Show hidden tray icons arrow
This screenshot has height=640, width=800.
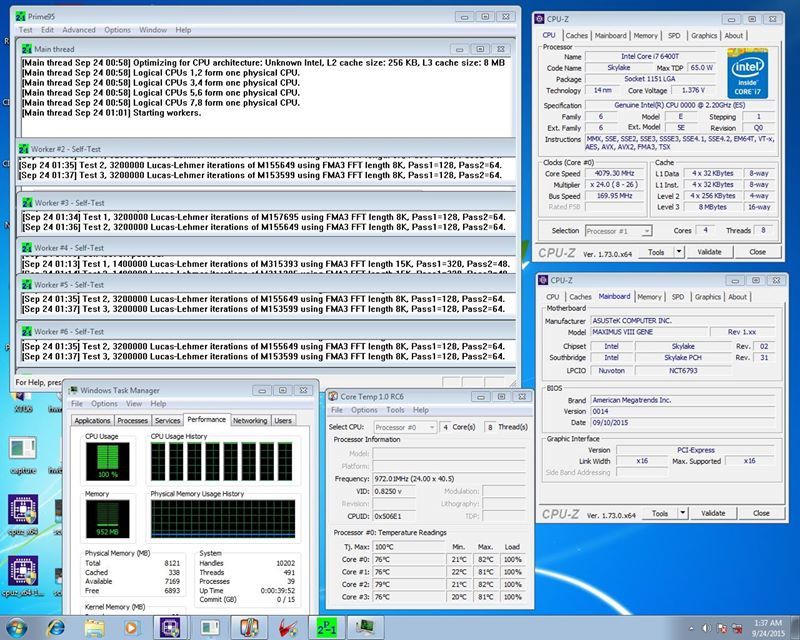coord(691,628)
